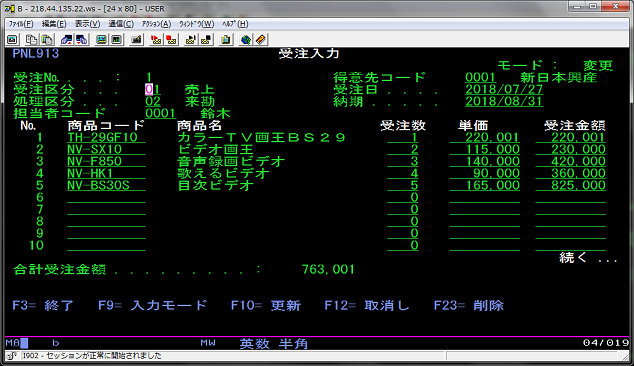Click the Send file to host icon
The width and height of the screenshot is (634, 366).
[x=66, y=39]
